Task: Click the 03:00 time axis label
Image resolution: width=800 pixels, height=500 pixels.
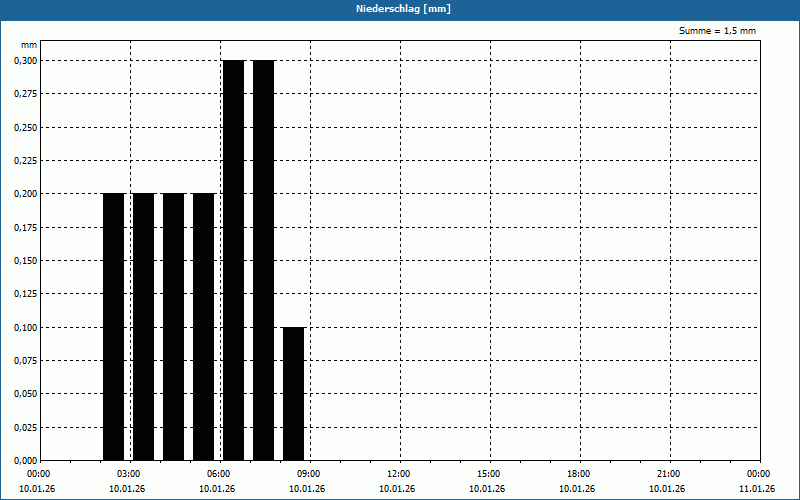Action: (128, 474)
